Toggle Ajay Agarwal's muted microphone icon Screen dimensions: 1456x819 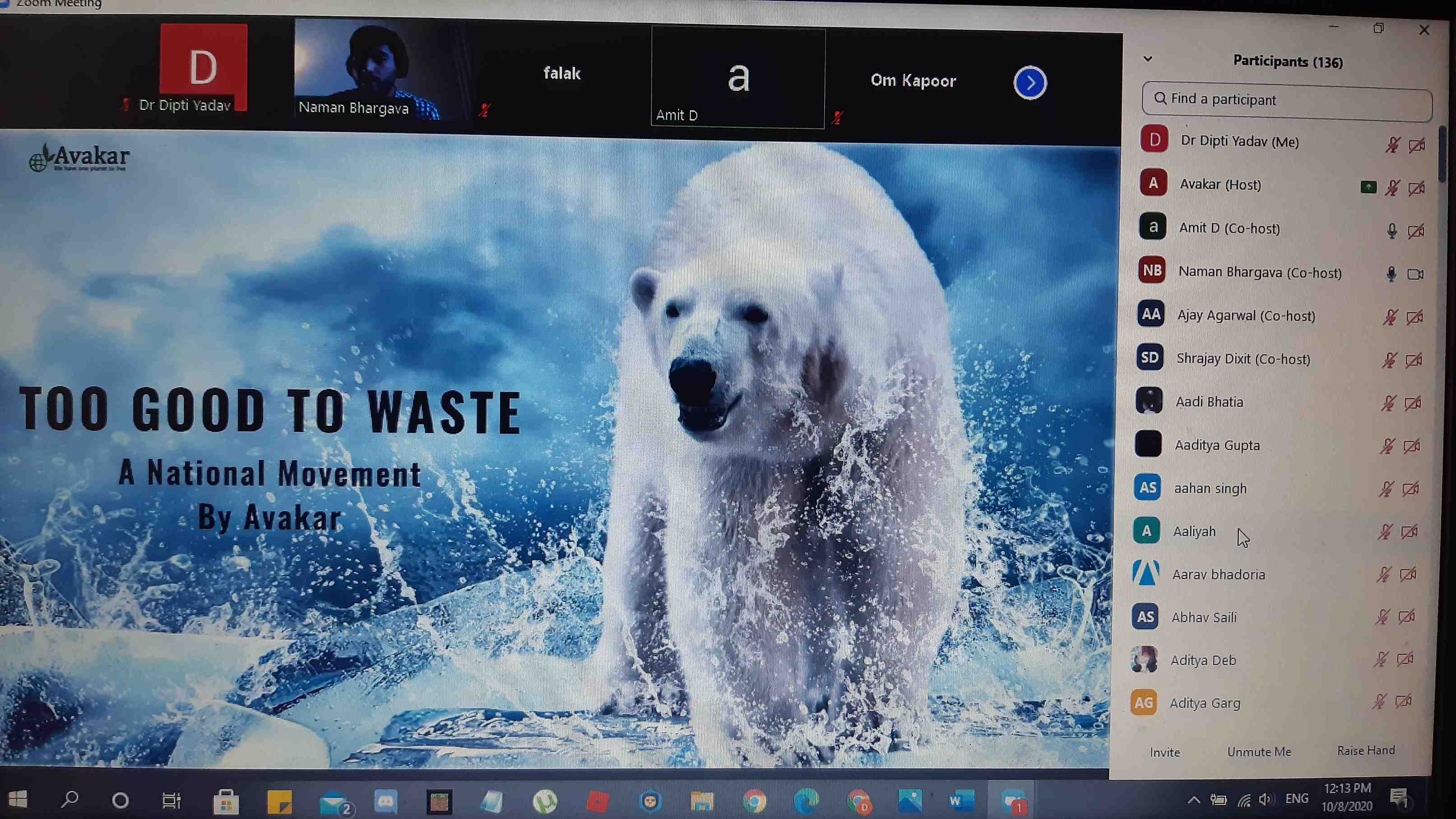[1390, 317]
